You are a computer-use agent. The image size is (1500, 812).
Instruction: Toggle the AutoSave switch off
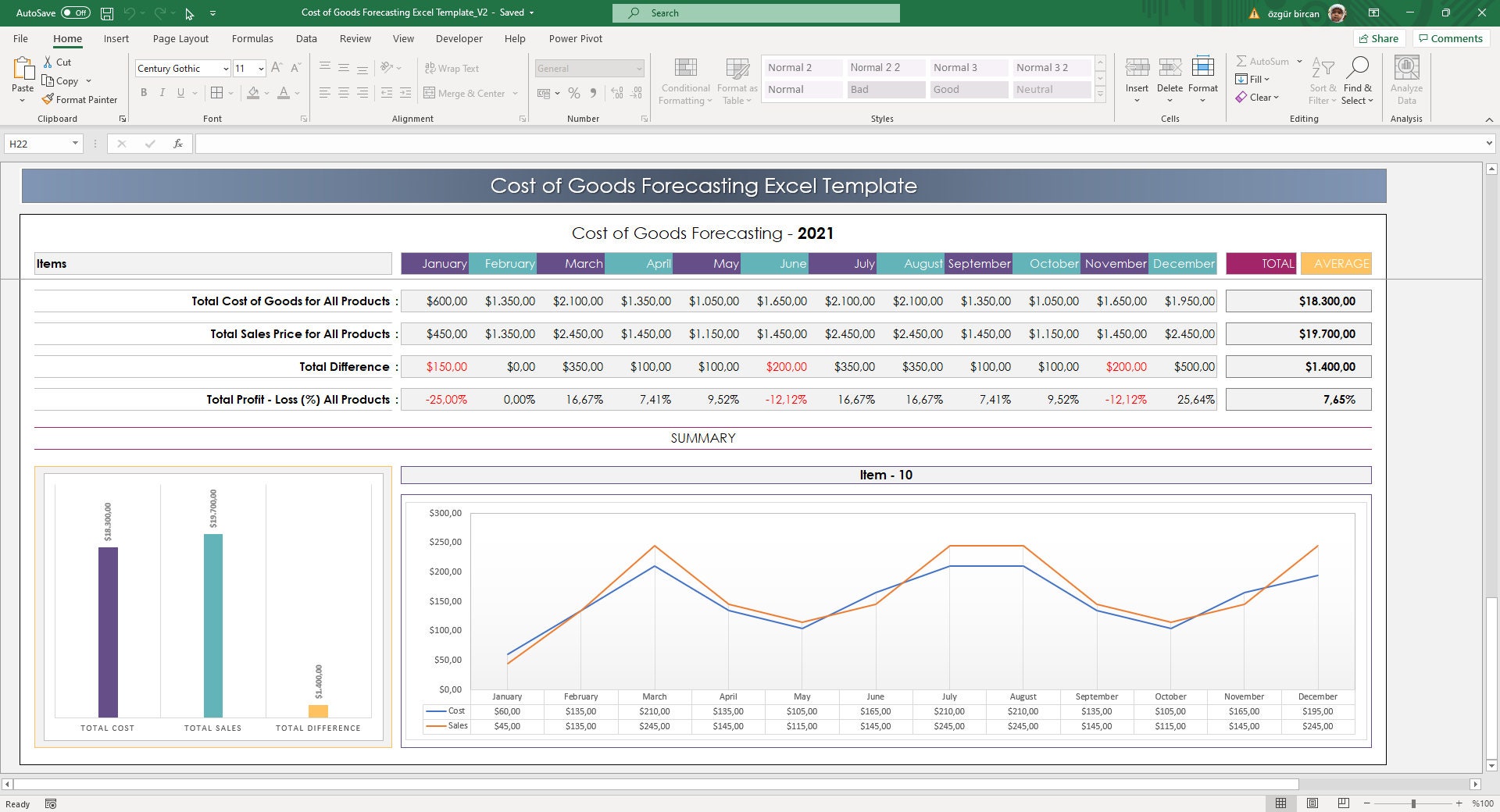click(76, 12)
